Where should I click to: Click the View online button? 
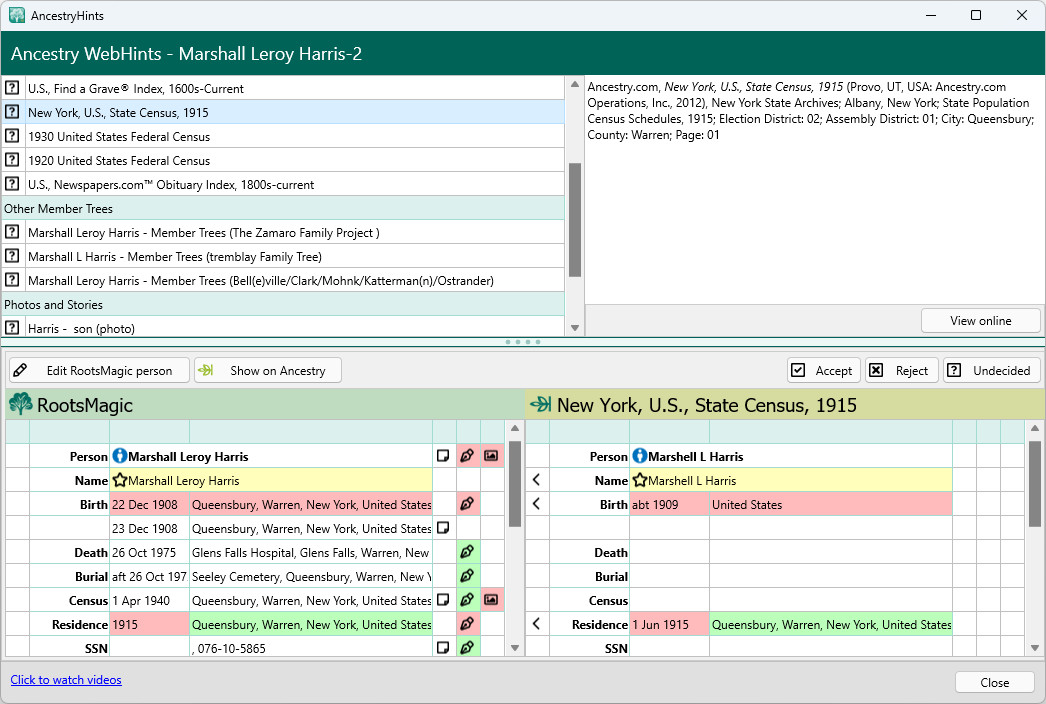pyautogui.click(x=980, y=321)
